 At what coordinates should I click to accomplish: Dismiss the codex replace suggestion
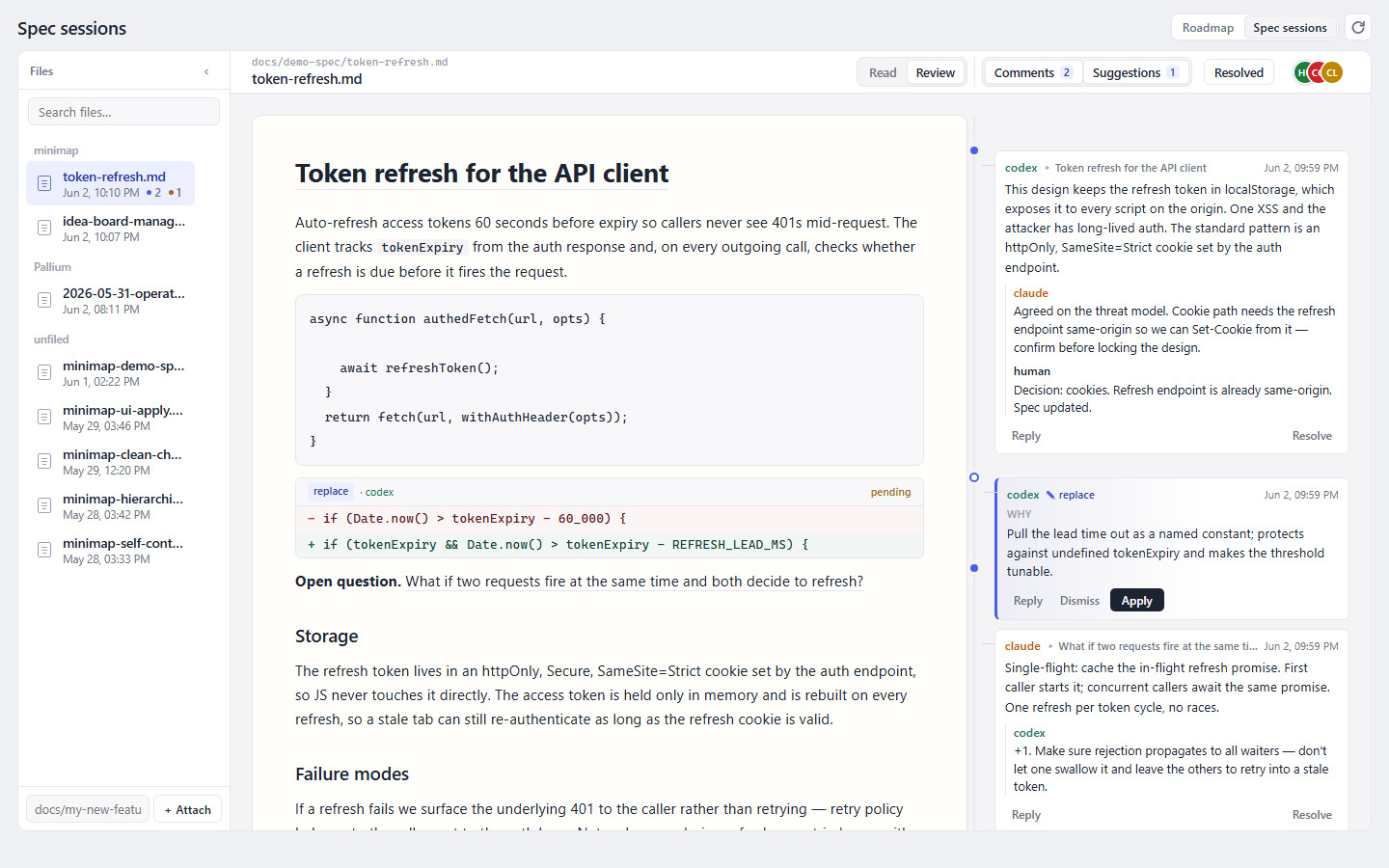(1079, 600)
